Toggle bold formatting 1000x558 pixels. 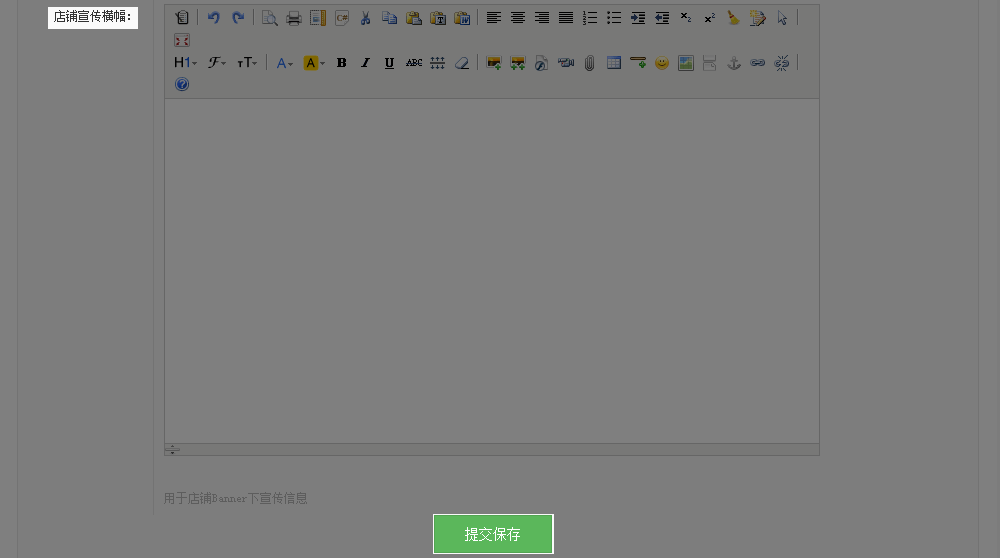pos(341,63)
